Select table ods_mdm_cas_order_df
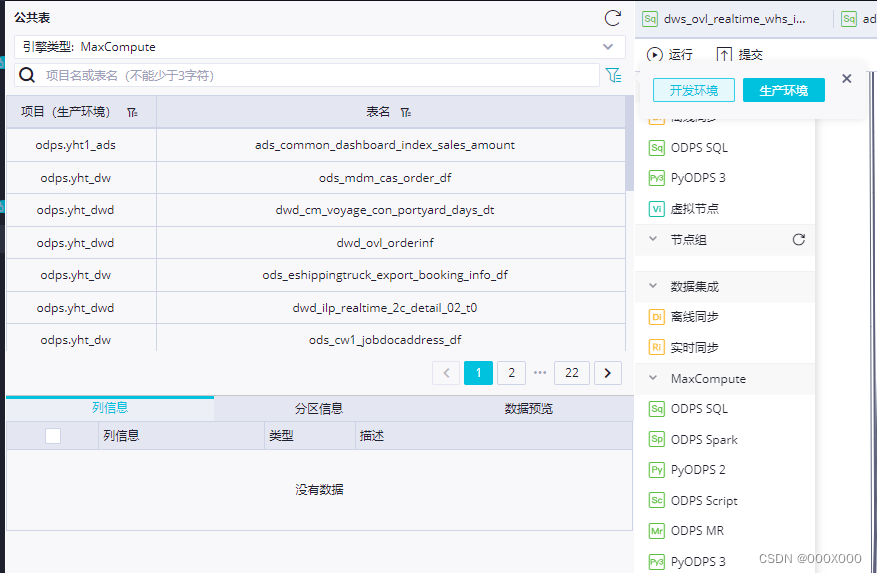 385,178
